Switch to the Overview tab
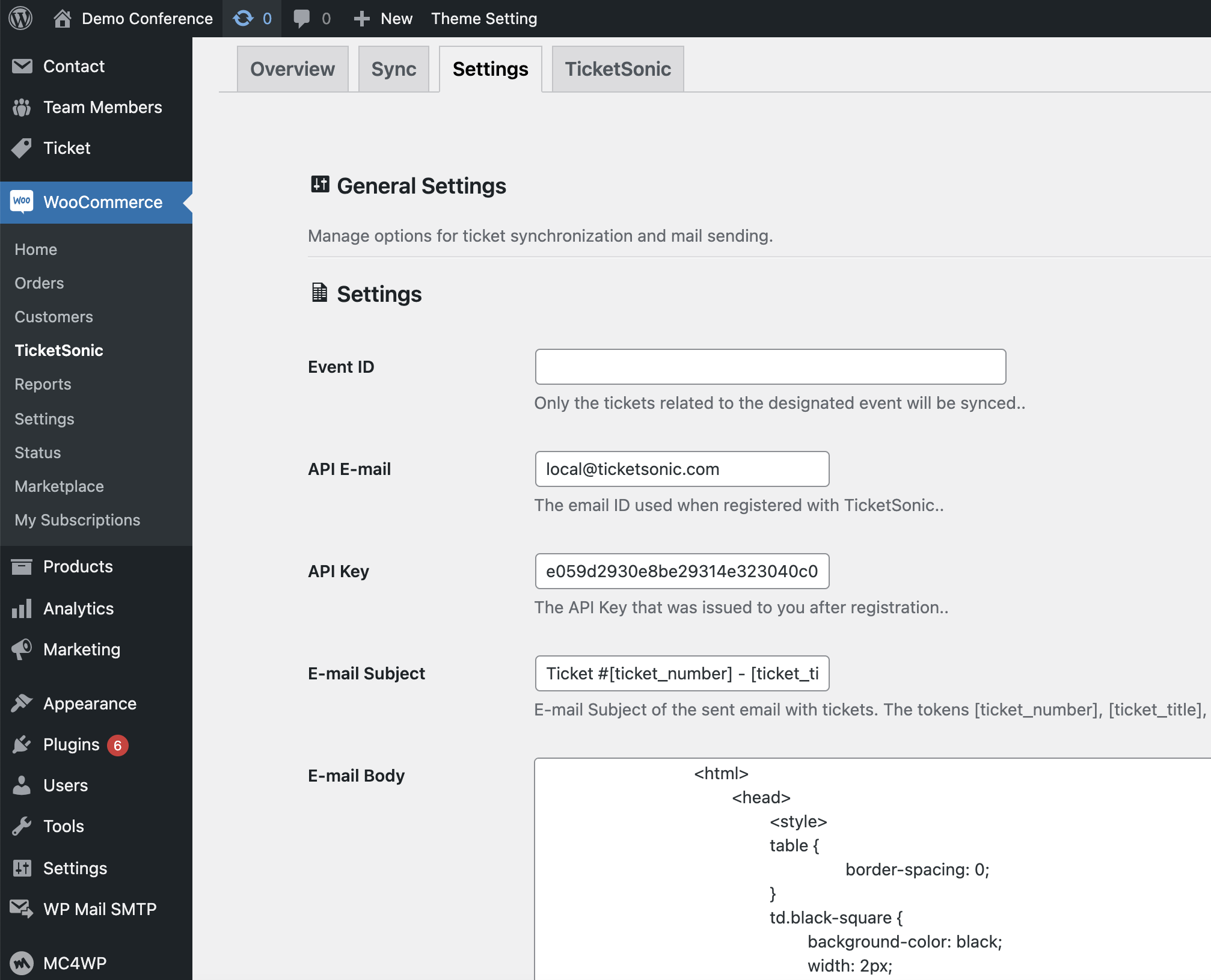The height and width of the screenshot is (980, 1211). 293,69
